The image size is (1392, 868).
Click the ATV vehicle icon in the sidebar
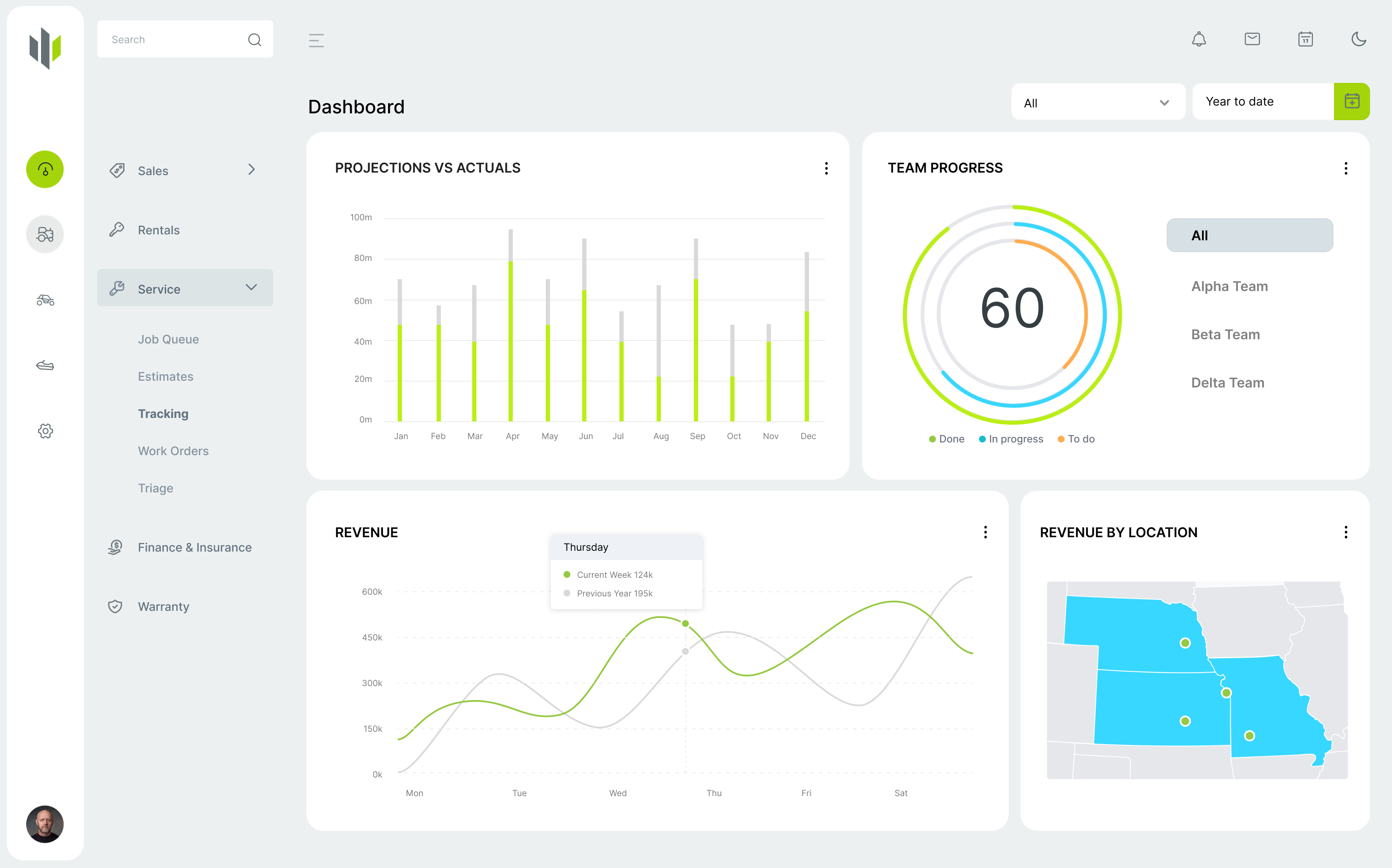(x=45, y=299)
